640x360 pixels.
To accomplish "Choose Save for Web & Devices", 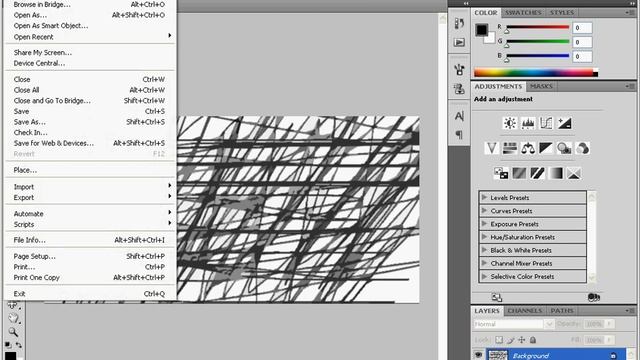I will pos(90,143).
